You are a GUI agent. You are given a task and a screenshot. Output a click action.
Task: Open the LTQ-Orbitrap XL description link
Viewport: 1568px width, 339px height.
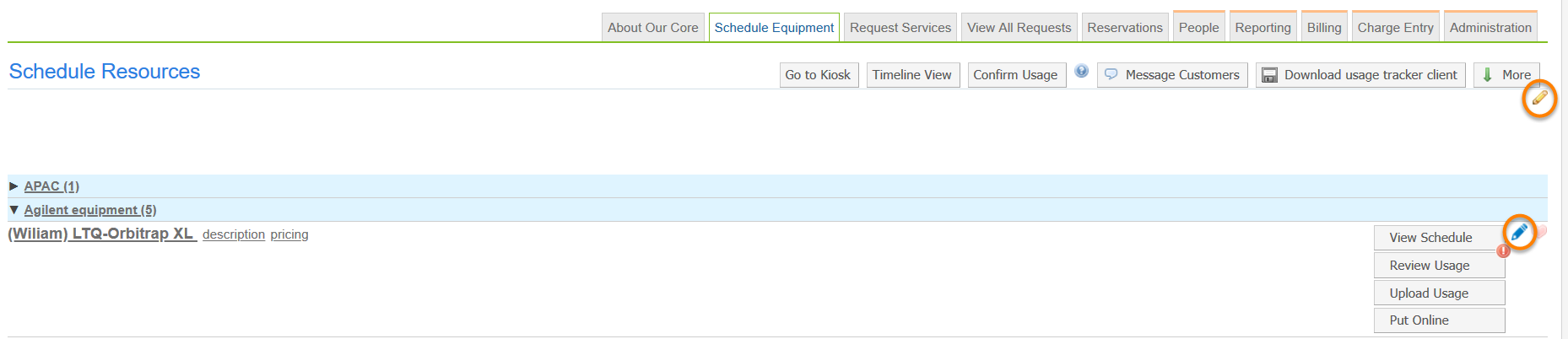(234, 234)
